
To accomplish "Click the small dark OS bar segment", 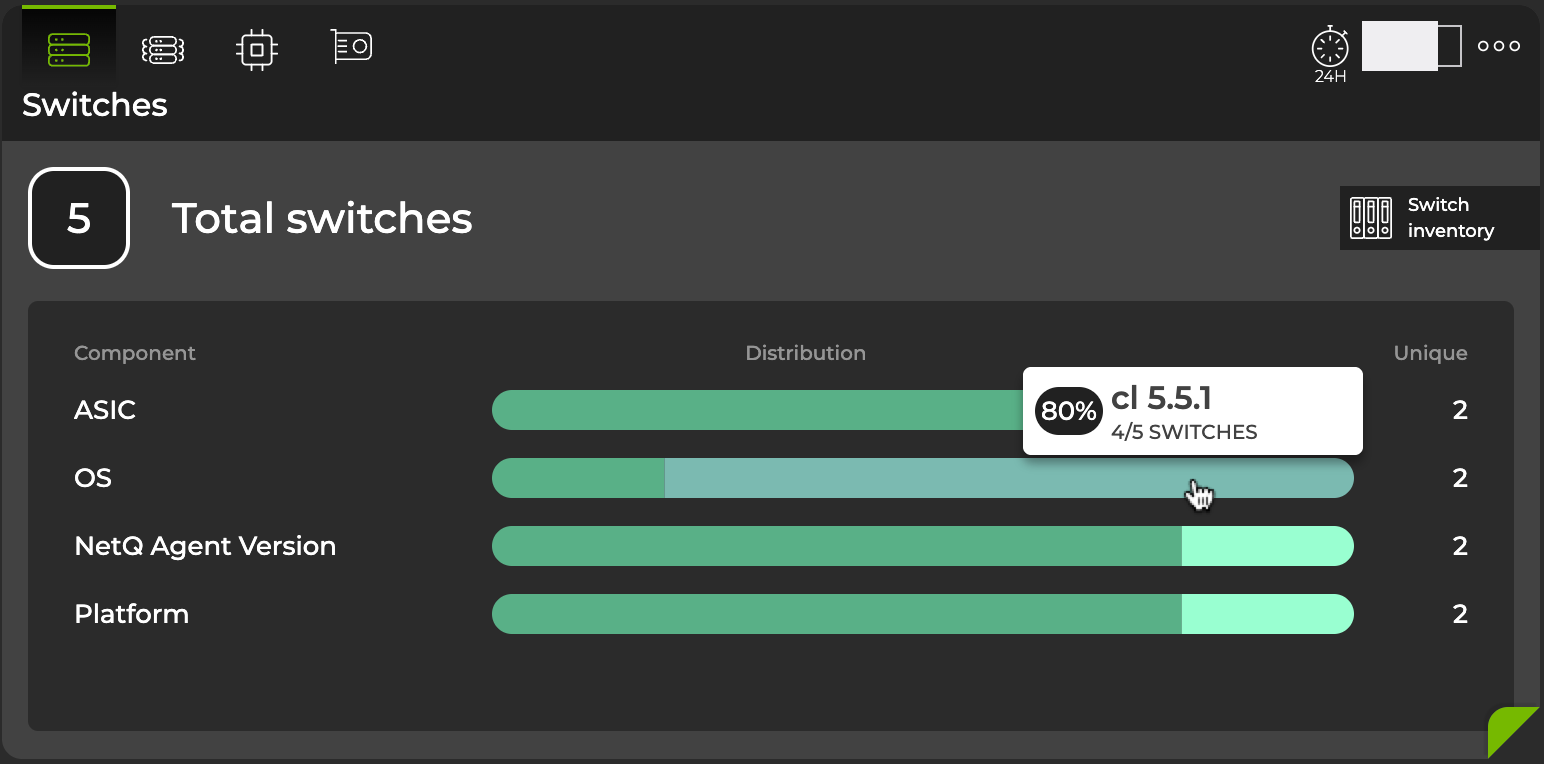I will pos(578,478).
